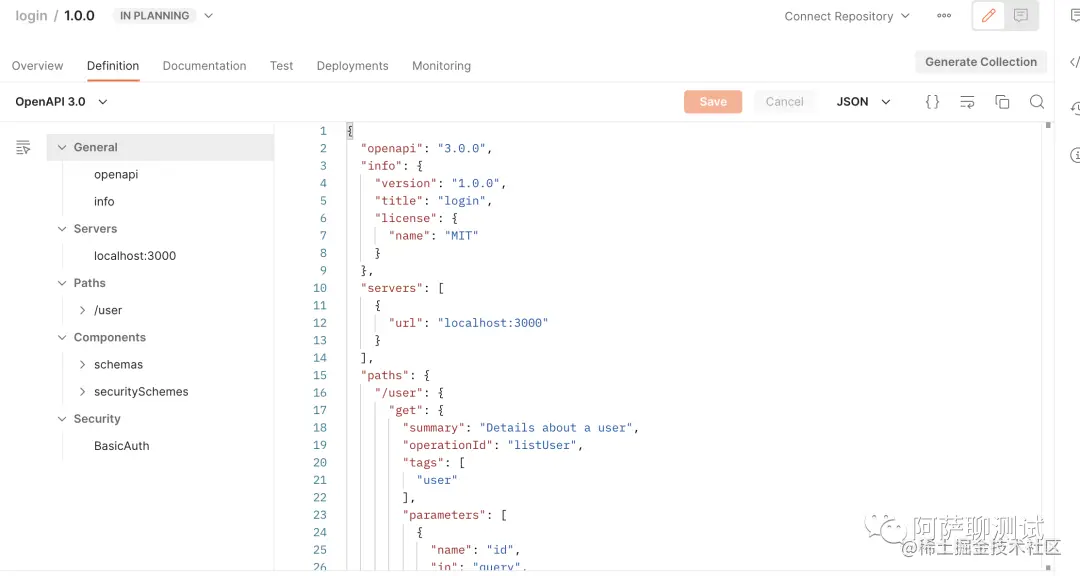
Task: Click the login breadcrumb link
Action: tap(31, 16)
